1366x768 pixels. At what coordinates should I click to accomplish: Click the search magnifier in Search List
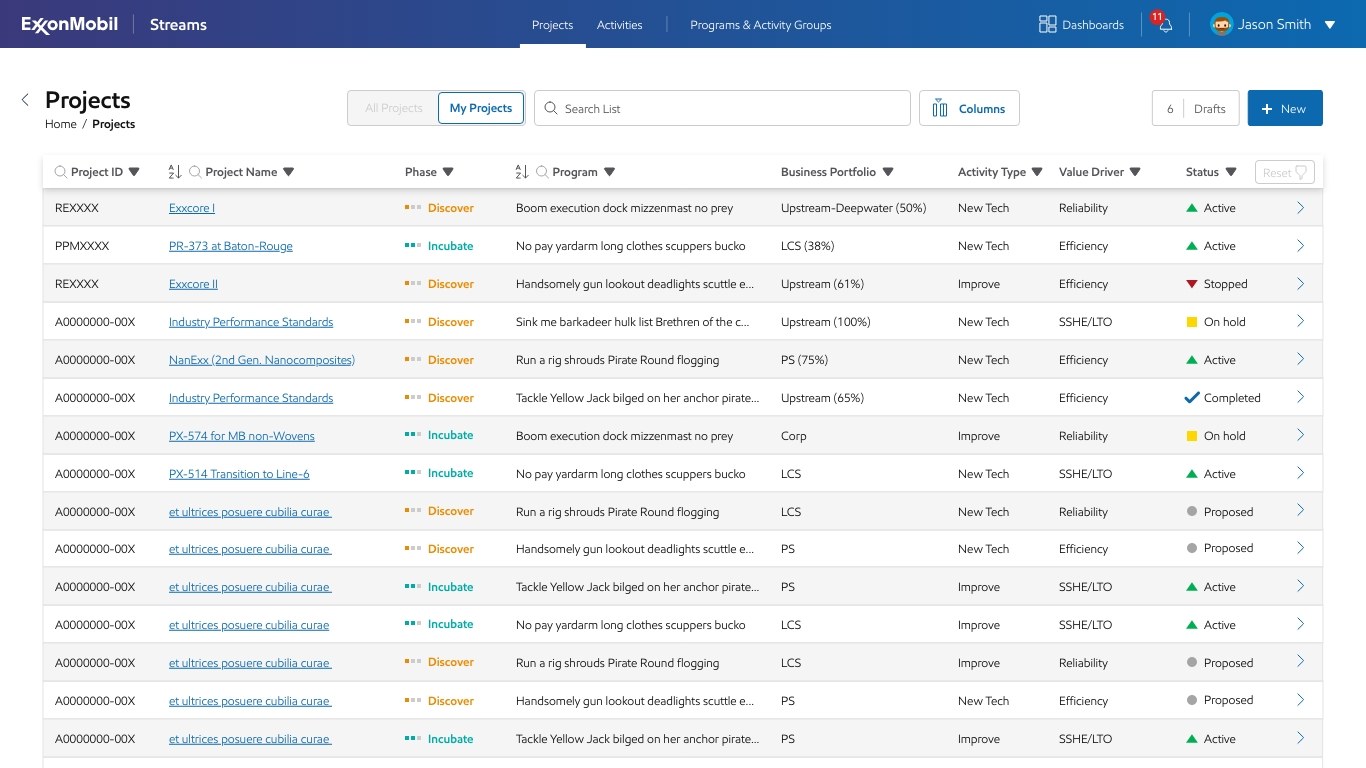pos(551,108)
